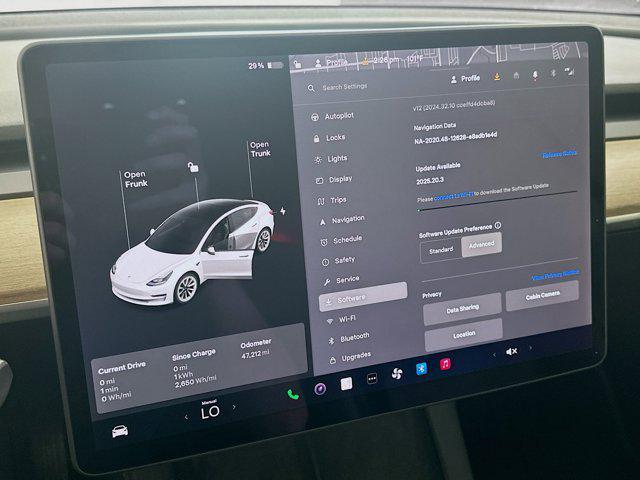This screenshot has height=480, width=640.
Task: Open the climate fan icon
Action: pos(397,373)
